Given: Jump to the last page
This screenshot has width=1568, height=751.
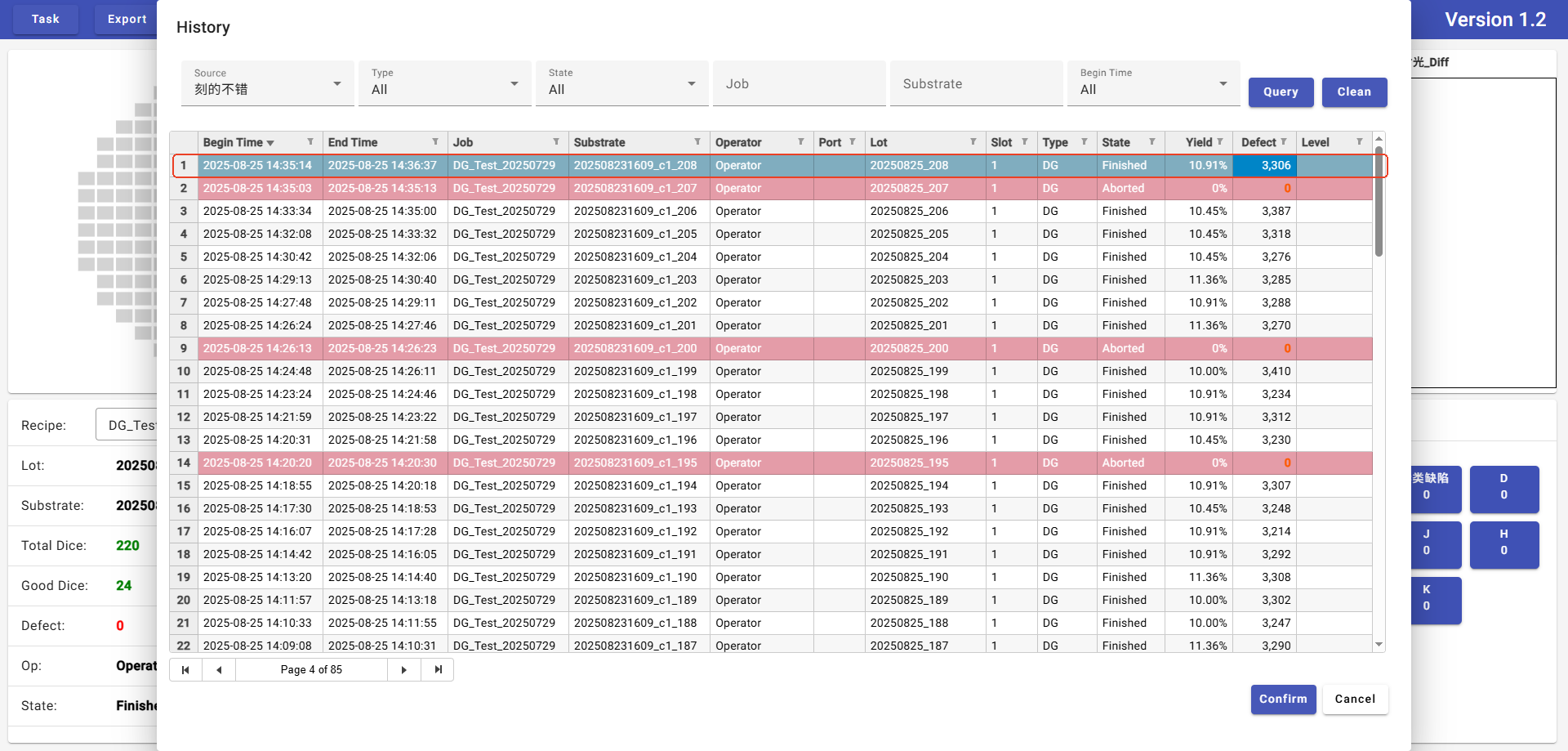Looking at the screenshot, I should 438,670.
